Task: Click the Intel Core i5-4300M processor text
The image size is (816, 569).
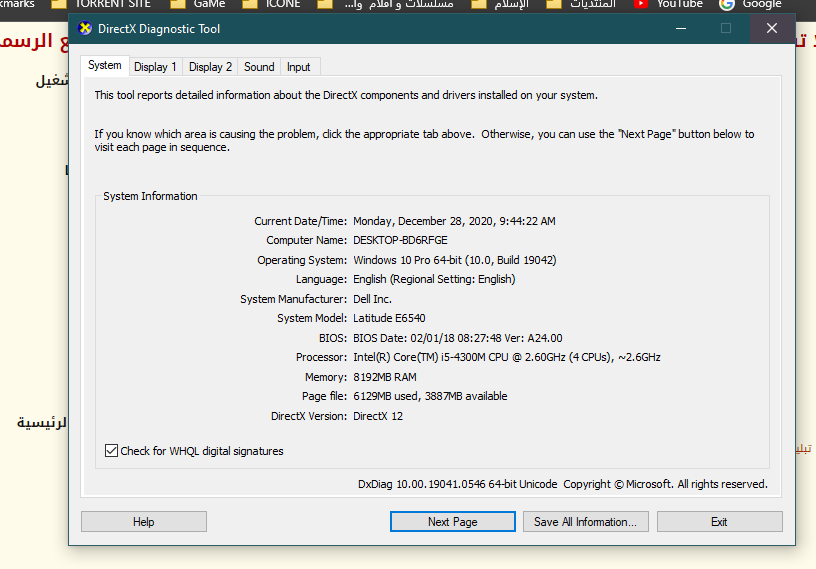Action: pos(507,357)
